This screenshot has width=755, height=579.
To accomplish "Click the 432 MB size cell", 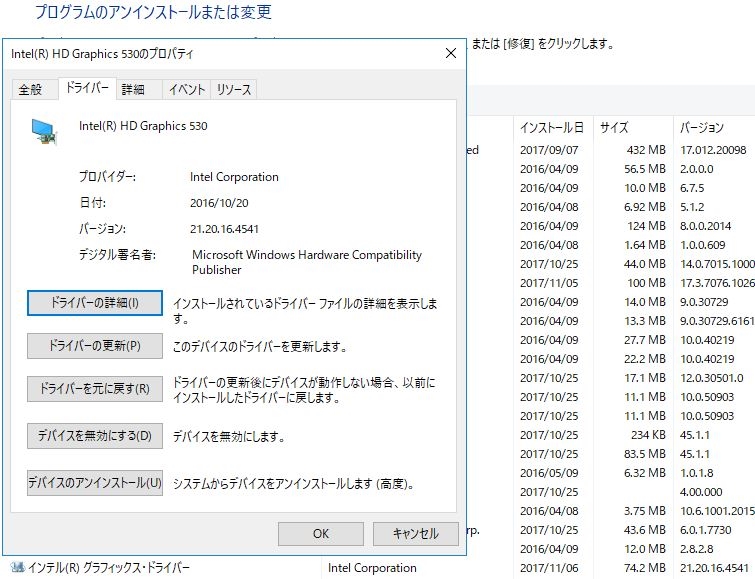I will 646,150.
